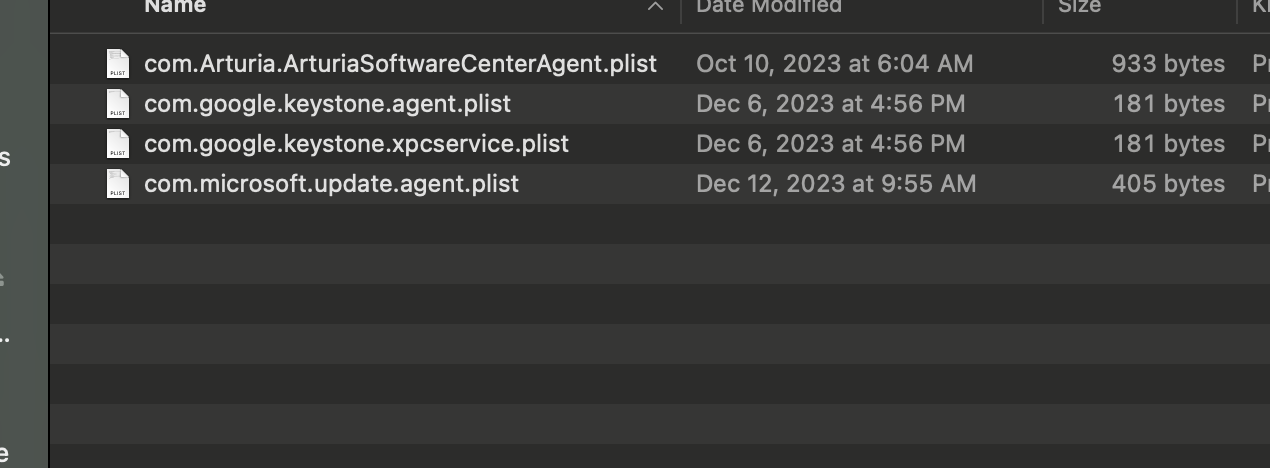
Task: Click the 405 bytes size value
Action: pos(1168,184)
